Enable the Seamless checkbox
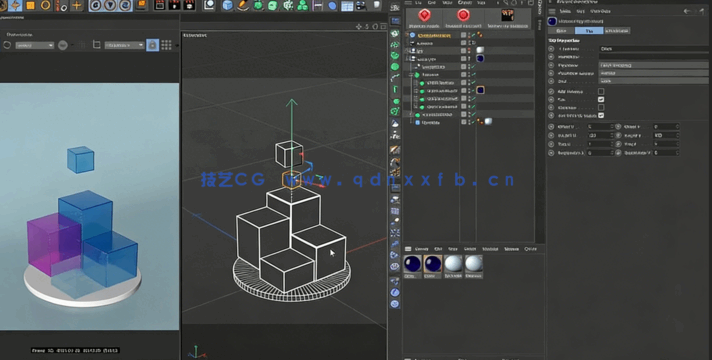 coord(601,108)
